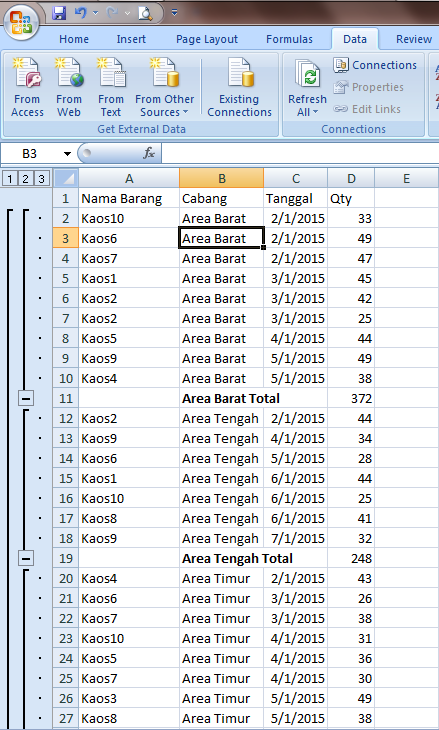Click the Redo arrow icon
This screenshot has height=730, width=439.
[112, 13]
